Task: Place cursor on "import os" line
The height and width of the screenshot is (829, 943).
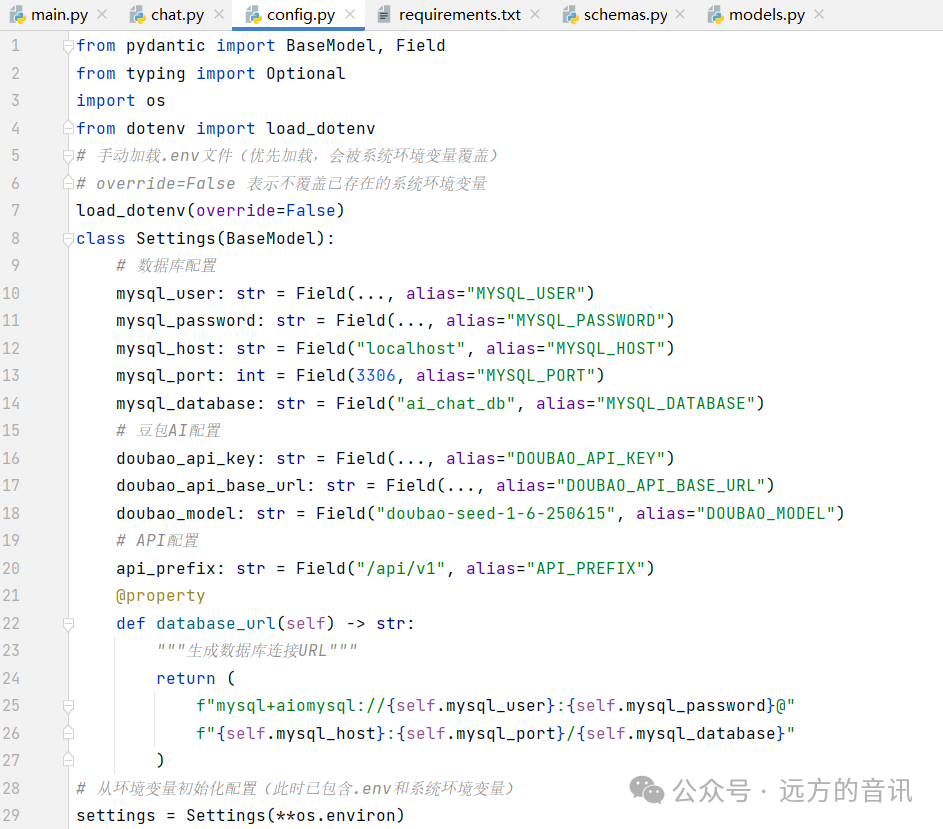Action: tap(120, 100)
